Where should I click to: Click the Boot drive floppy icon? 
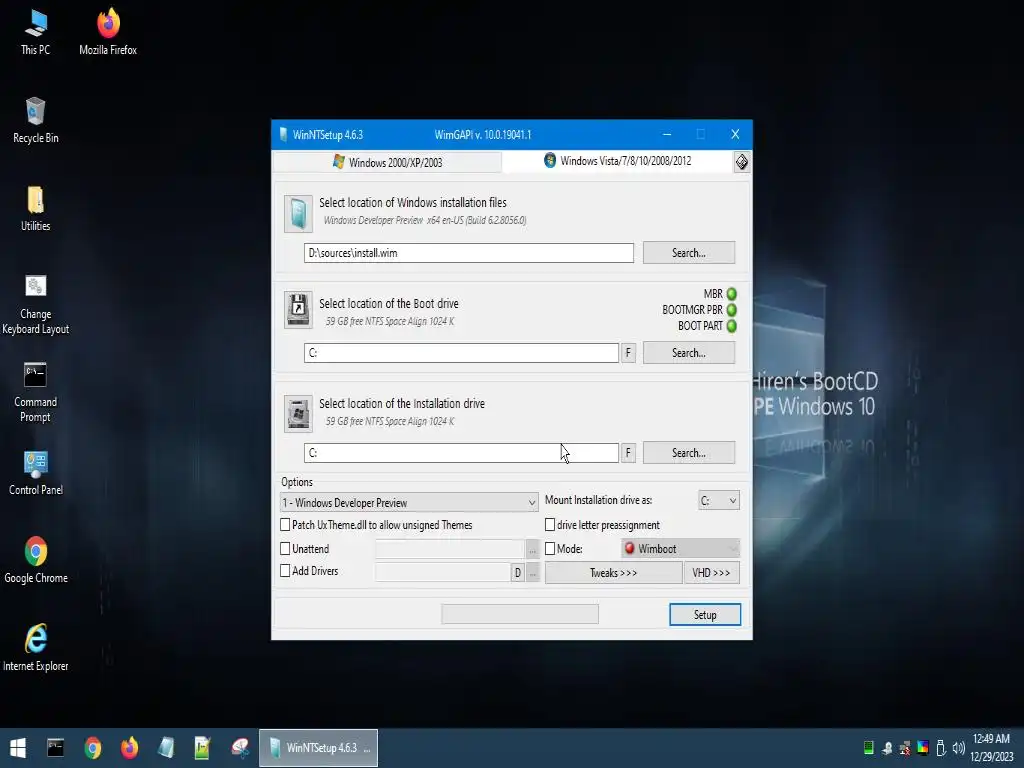pos(298,310)
